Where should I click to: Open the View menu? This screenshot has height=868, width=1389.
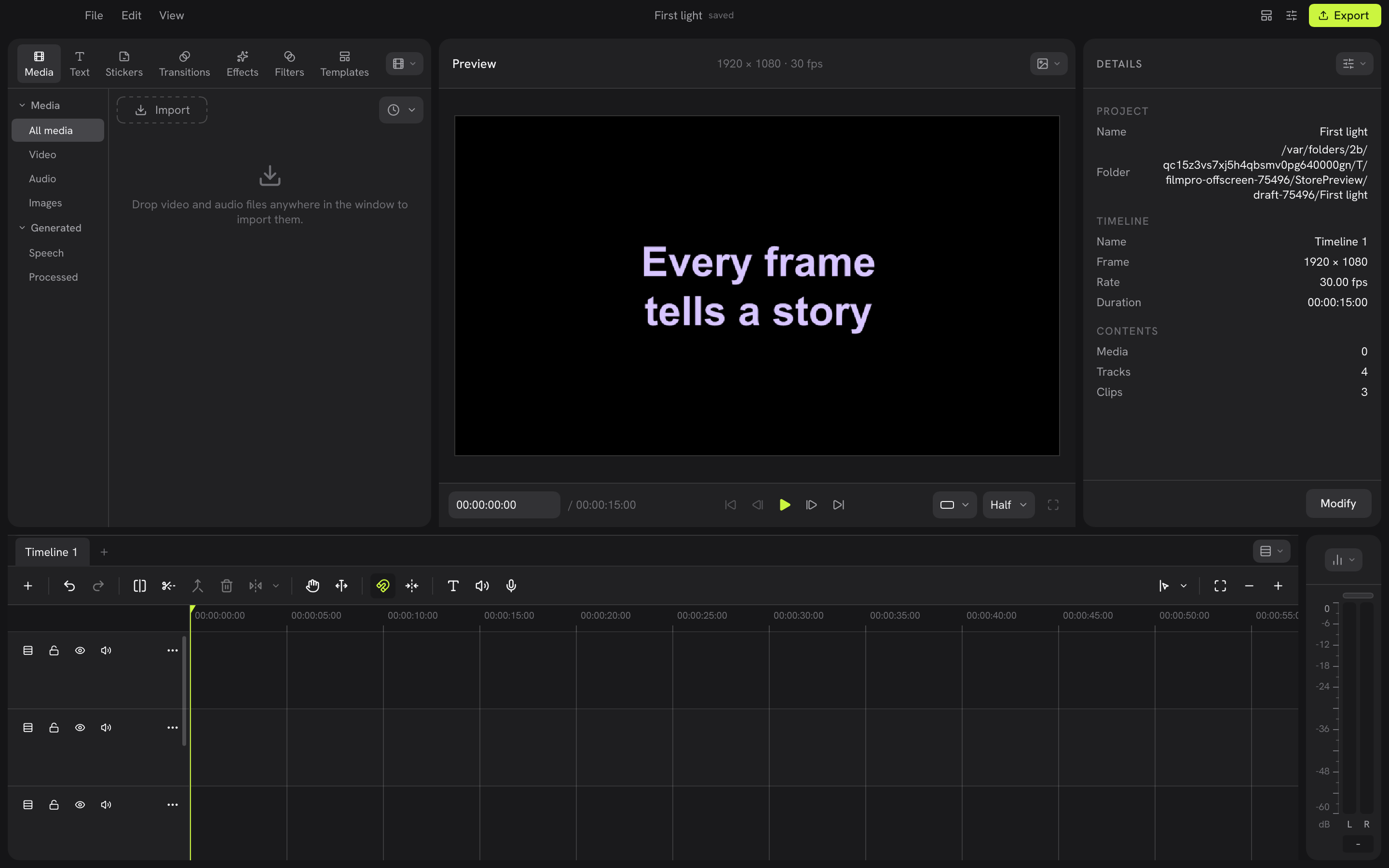point(172,15)
